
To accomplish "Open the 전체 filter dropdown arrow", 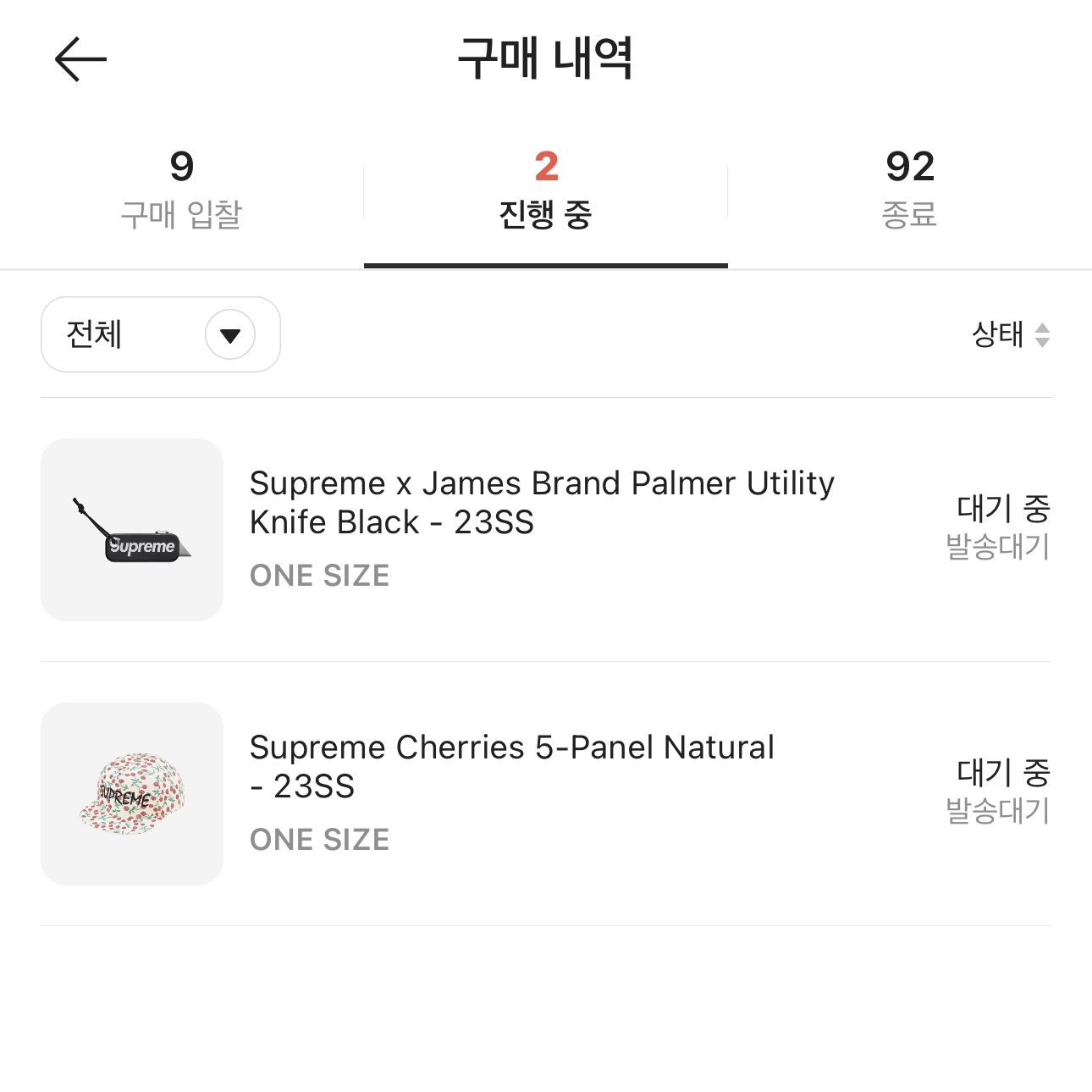I will pos(229,335).
